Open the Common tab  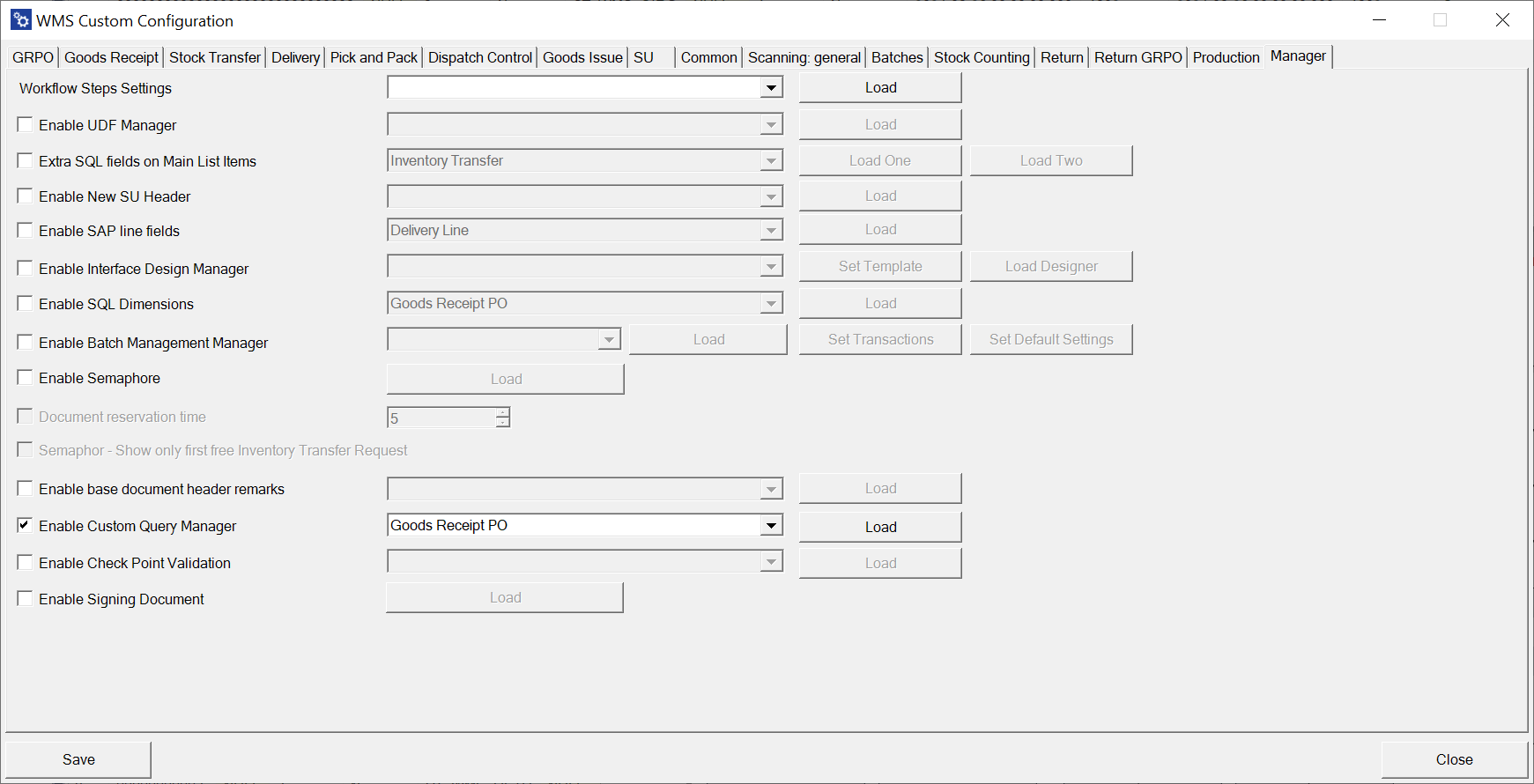click(x=709, y=57)
